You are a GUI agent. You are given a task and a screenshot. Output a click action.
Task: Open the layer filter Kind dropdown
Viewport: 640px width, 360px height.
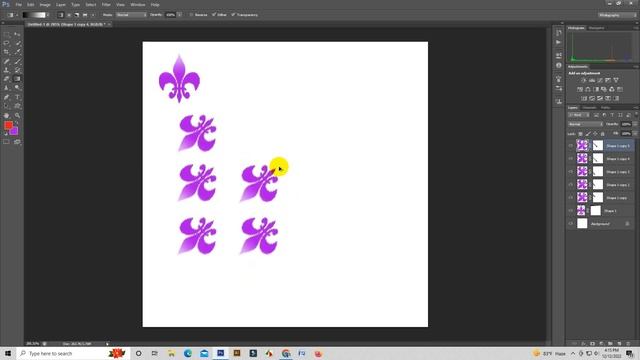578,115
